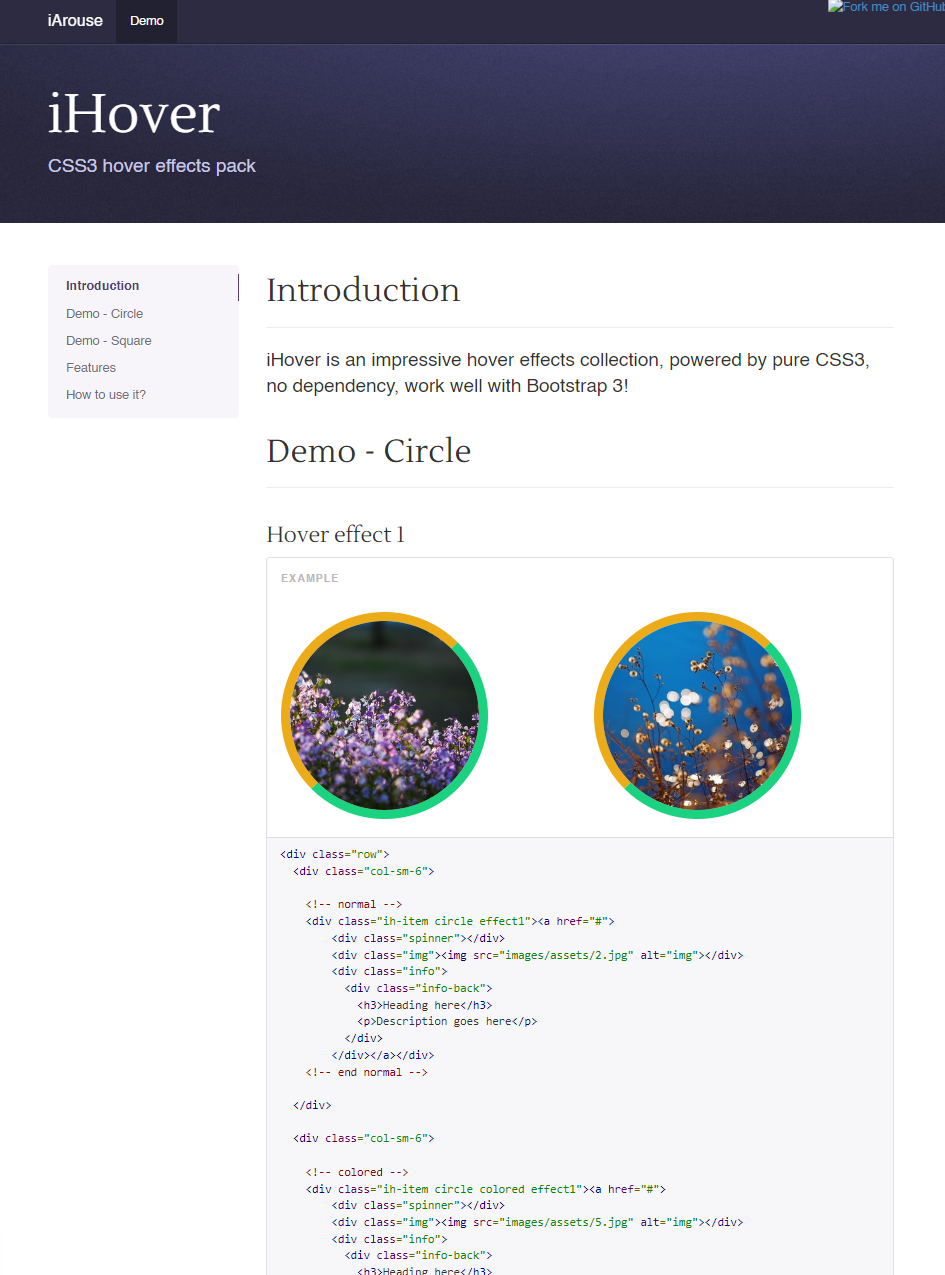
Task: Jump to Demo - Square sidebar link
Action: [109, 341]
